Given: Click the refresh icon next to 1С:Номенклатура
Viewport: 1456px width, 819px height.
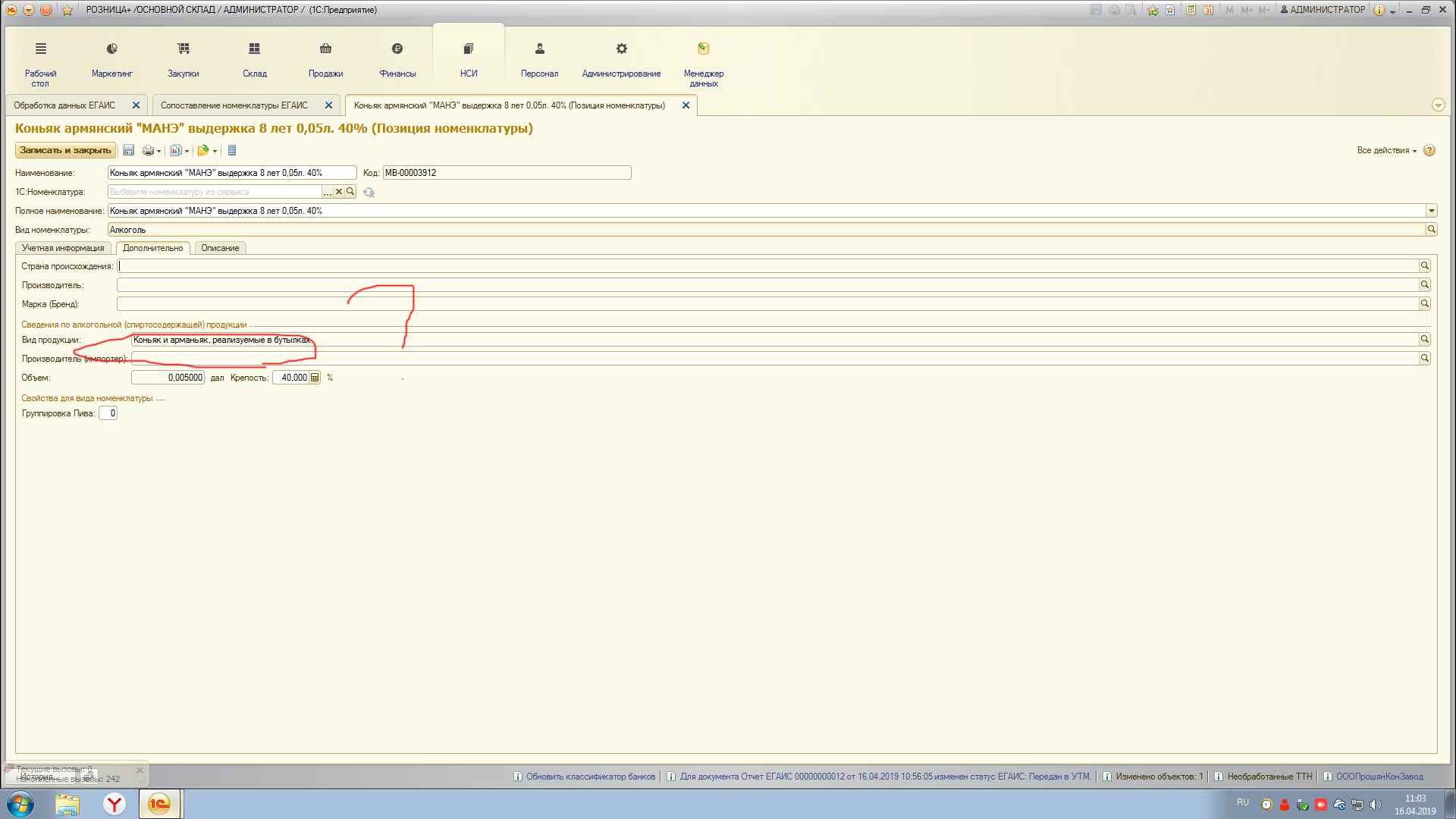Looking at the screenshot, I should point(369,193).
